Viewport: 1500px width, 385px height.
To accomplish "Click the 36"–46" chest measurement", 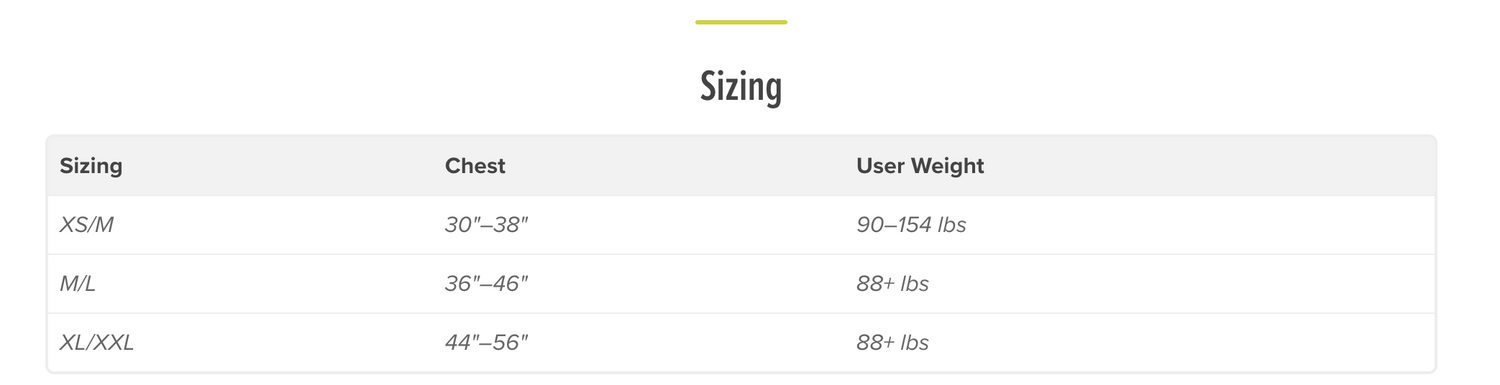I will [x=486, y=284].
